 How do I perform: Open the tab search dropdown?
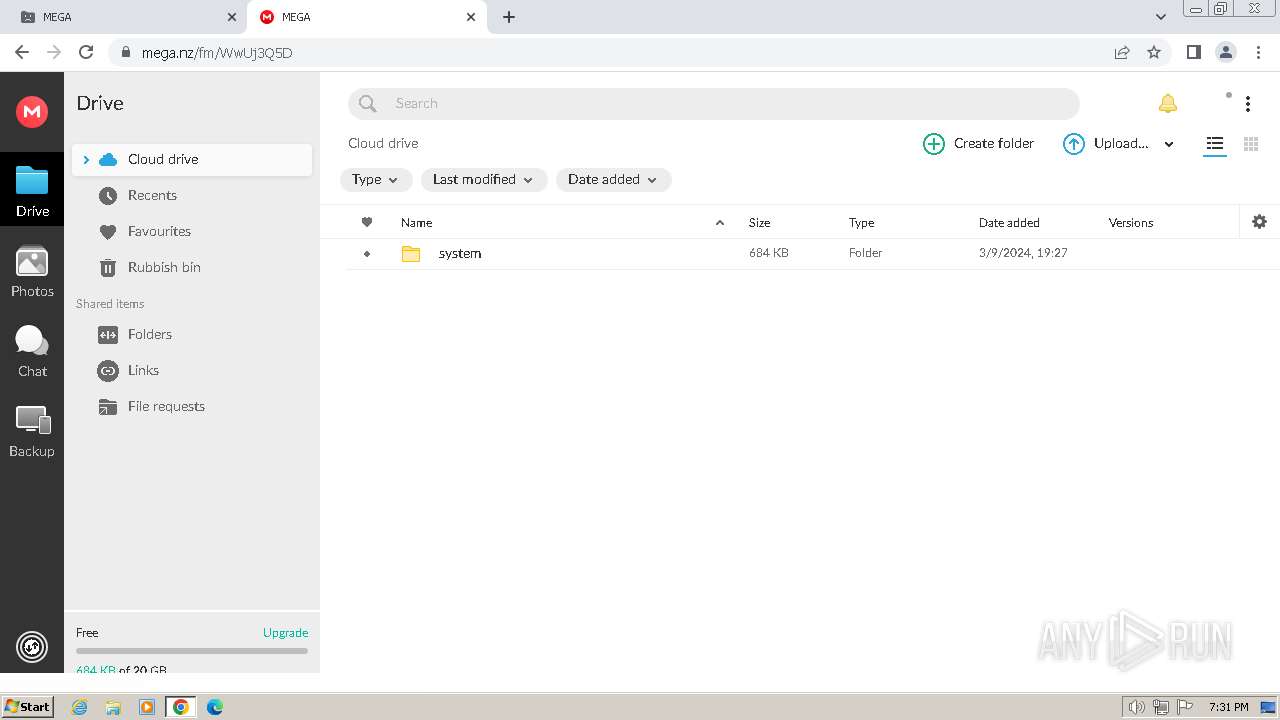1160,17
